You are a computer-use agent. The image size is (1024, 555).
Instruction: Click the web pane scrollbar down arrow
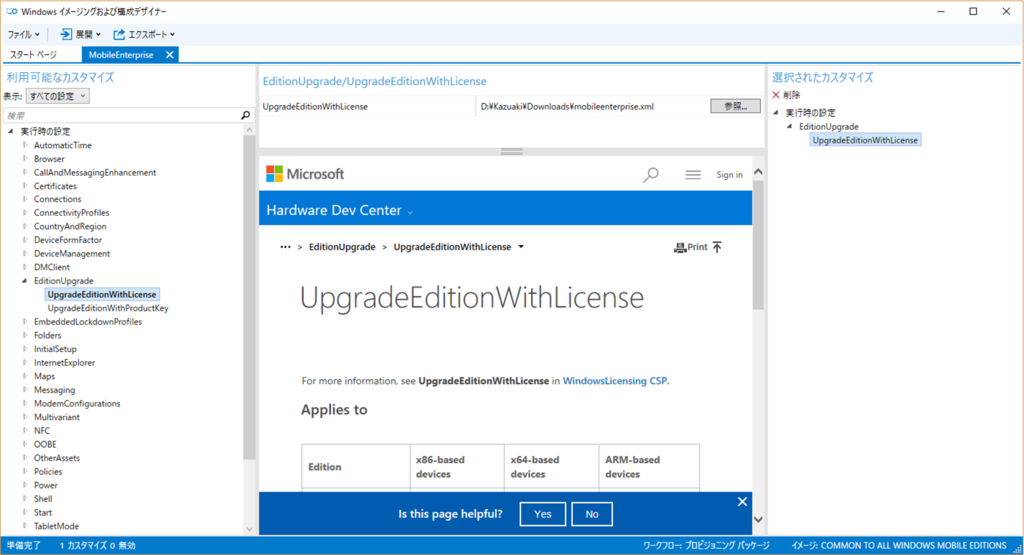pyautogui.click(x=758, y=520)
